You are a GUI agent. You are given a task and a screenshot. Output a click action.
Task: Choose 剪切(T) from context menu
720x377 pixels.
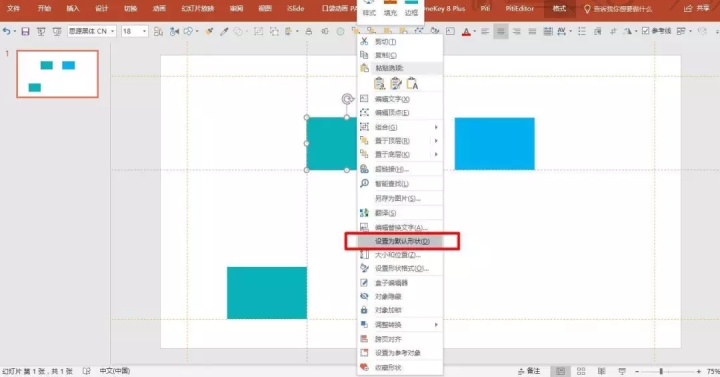400,42
